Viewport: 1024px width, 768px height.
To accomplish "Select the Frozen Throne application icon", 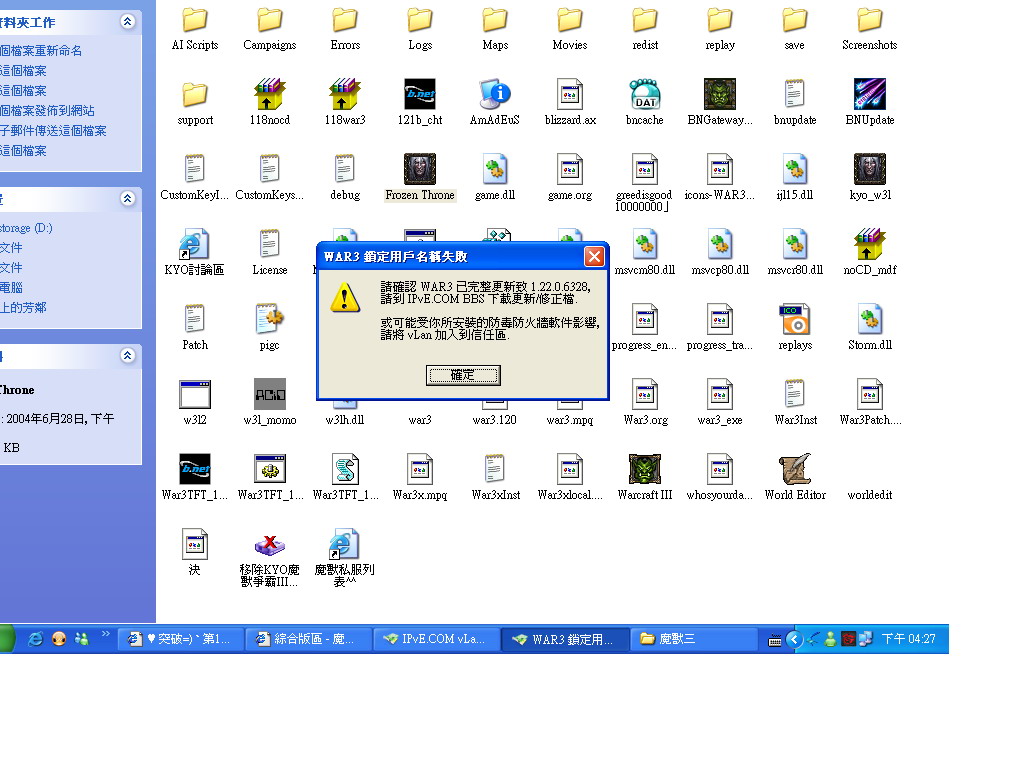I will point(419,169).
